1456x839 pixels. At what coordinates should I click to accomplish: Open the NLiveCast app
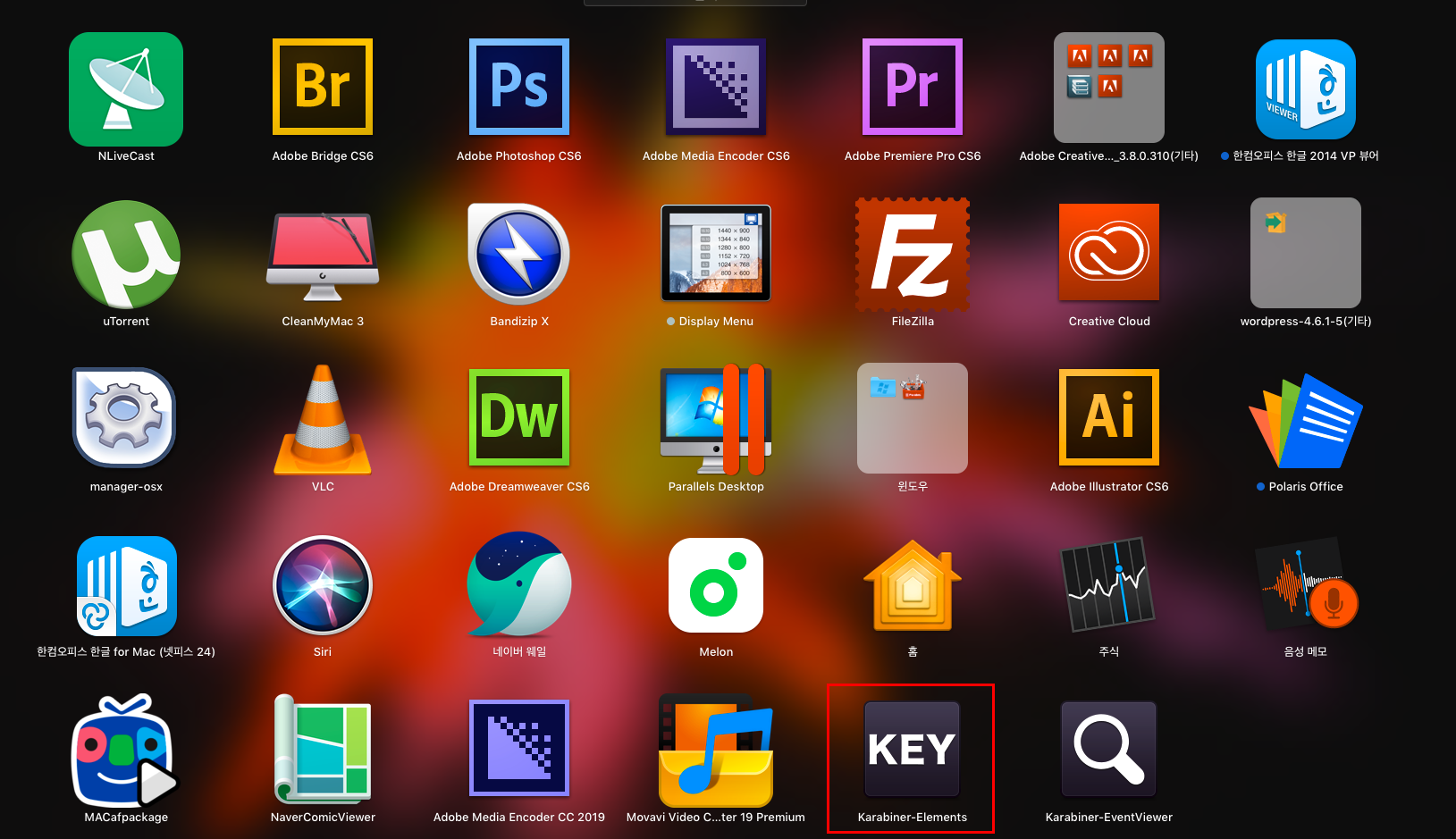(126, 89)
